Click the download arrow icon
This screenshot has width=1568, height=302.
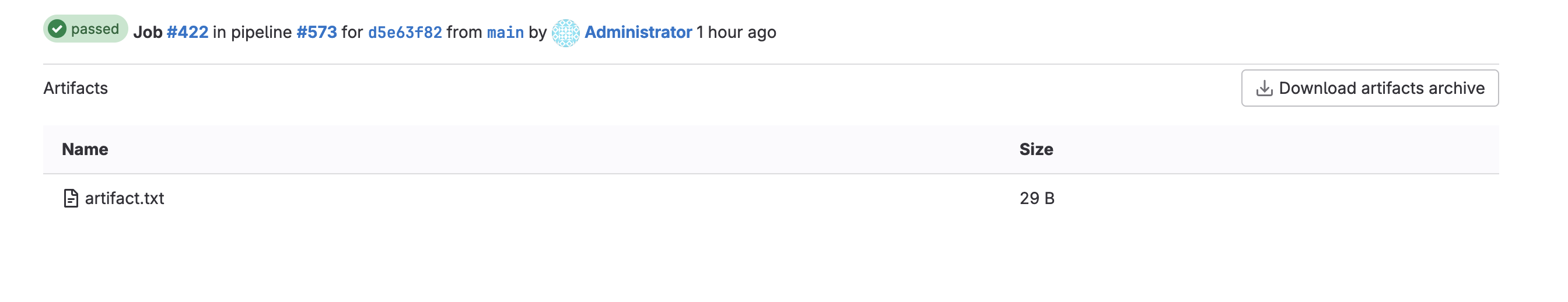(x=1264, y=88)
